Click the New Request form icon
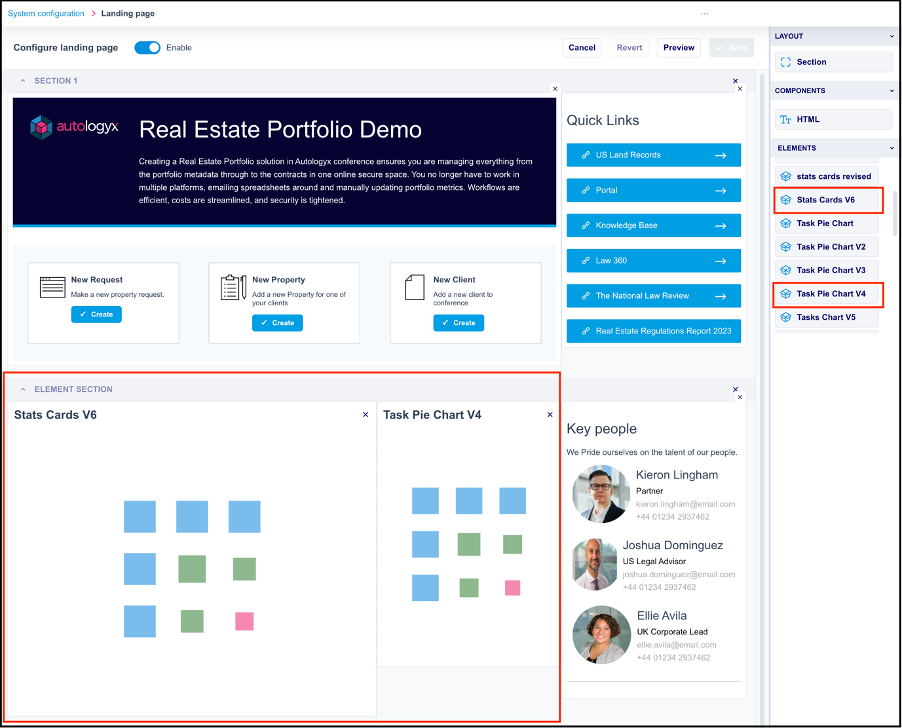This screenshot has width=902, height=728. click(52, 287)
